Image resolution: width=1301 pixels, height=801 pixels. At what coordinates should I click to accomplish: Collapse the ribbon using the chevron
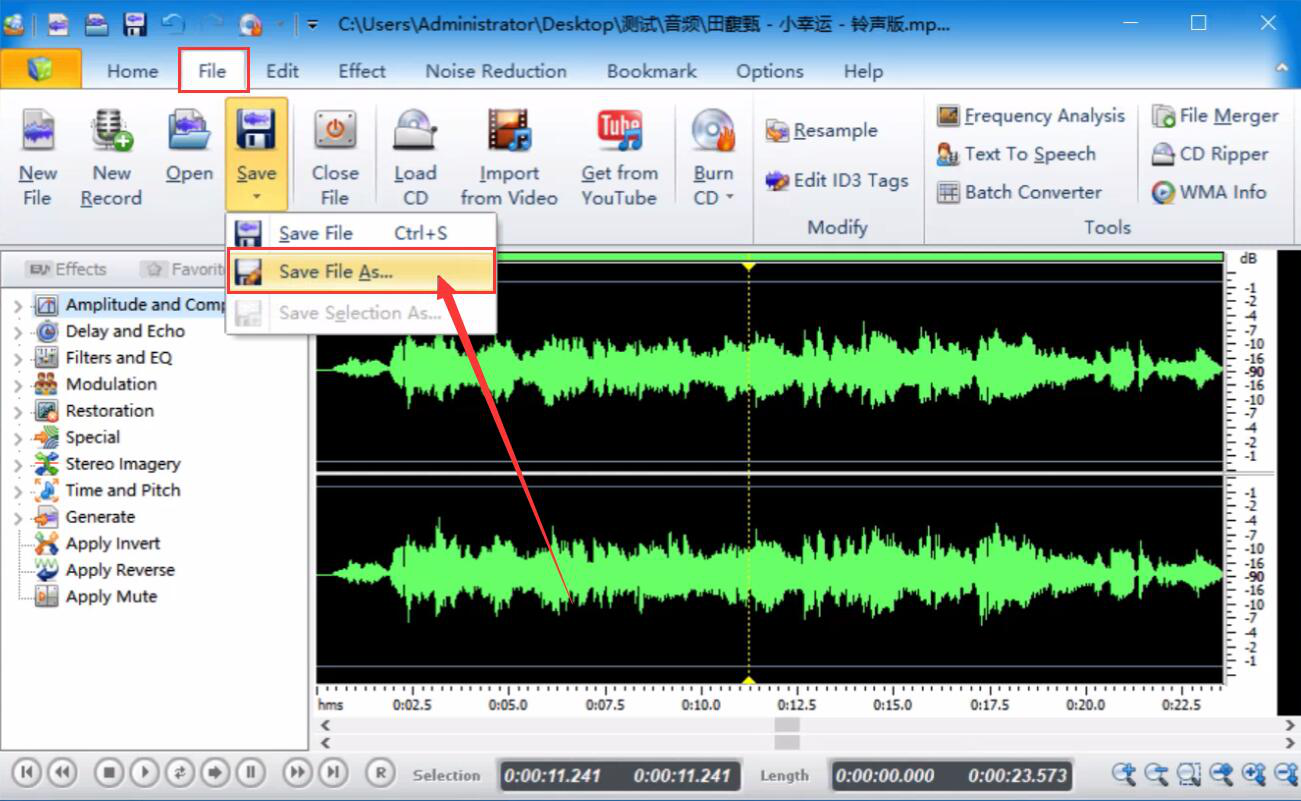[x=1282, y=68]
